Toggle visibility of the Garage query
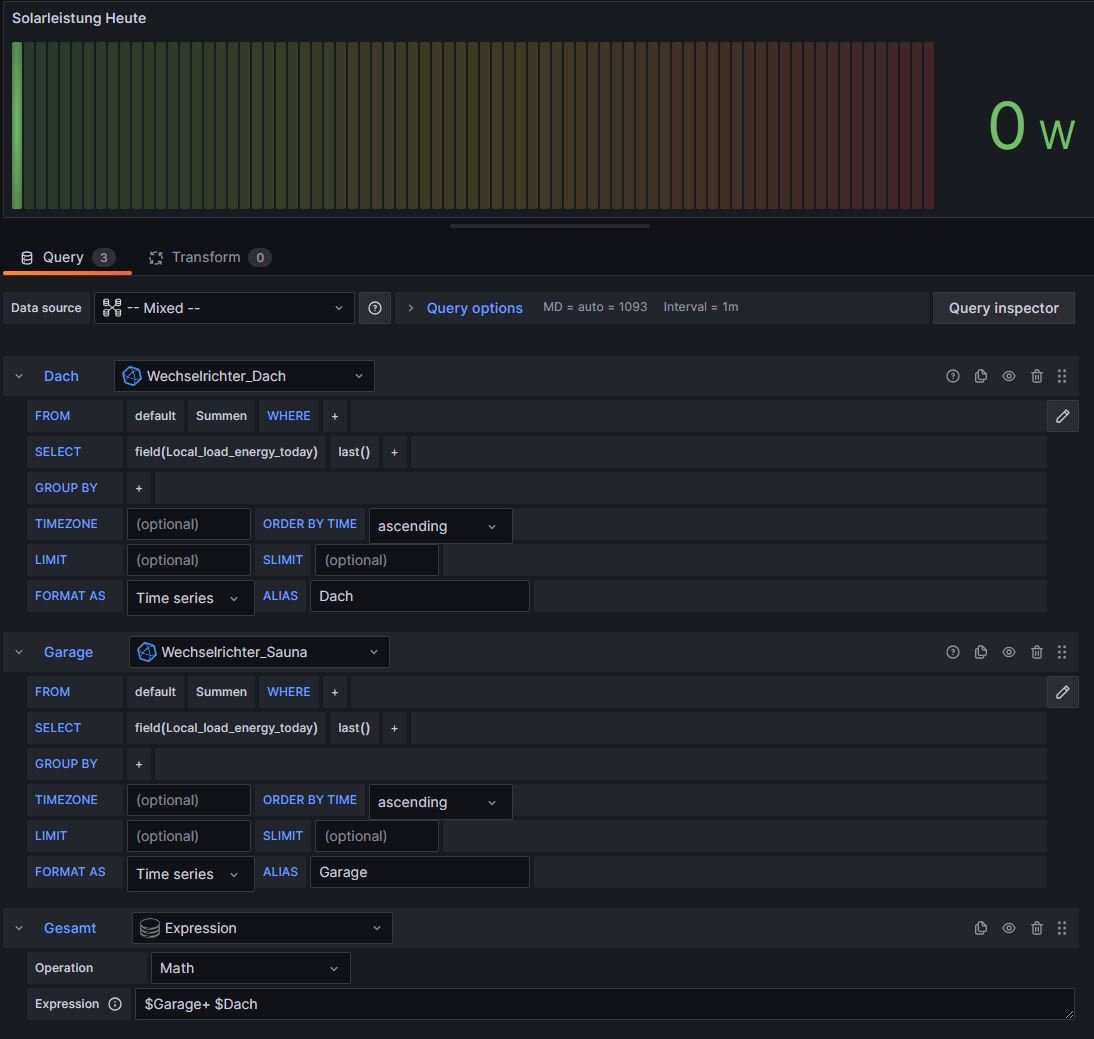Viewport: 1094px width, 1039px height. click(x=1008, y=652)
